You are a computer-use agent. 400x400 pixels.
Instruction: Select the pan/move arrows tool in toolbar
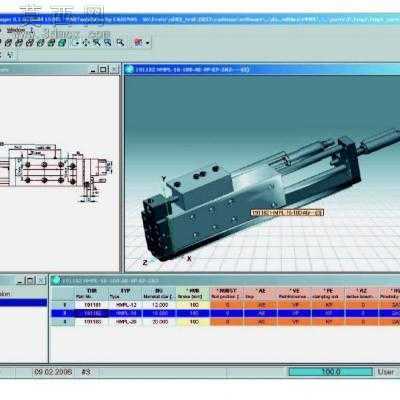86,43
